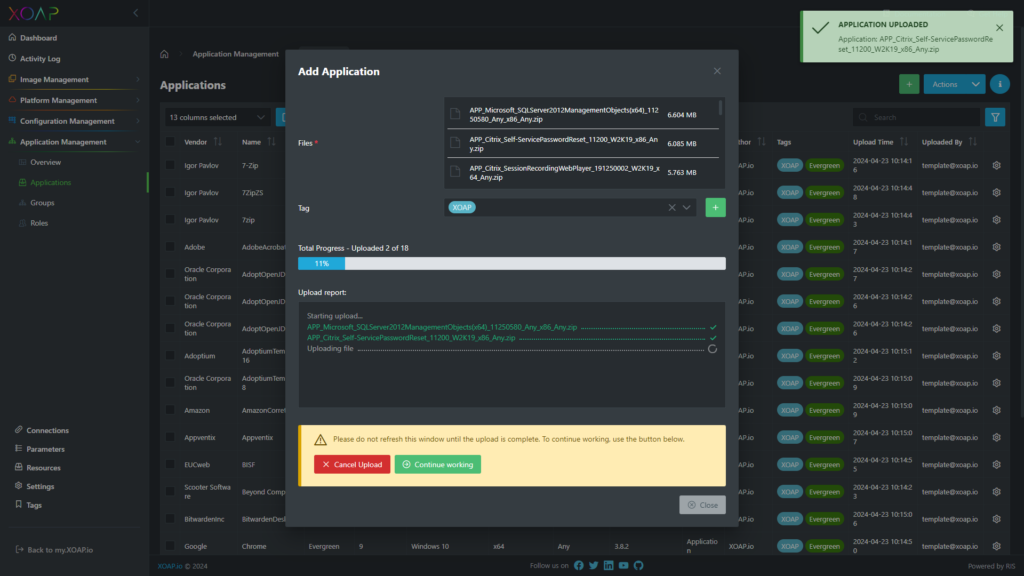Check the Amazon row checkbox
The height and width of the screenshot is (576, 1024).
pyautogui.click(x=170, y=410)
